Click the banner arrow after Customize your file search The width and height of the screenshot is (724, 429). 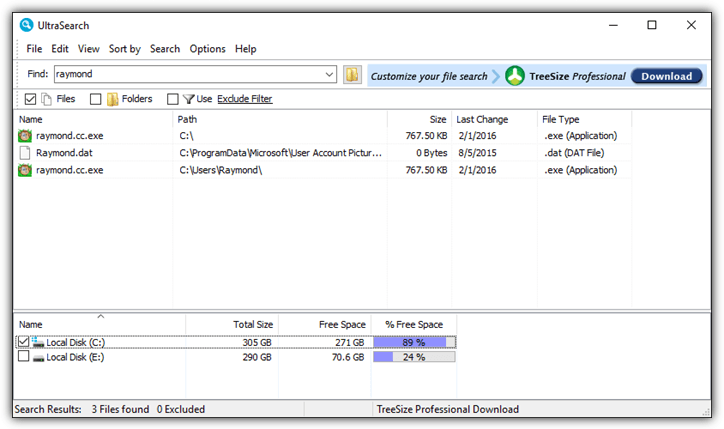point(496,76)
